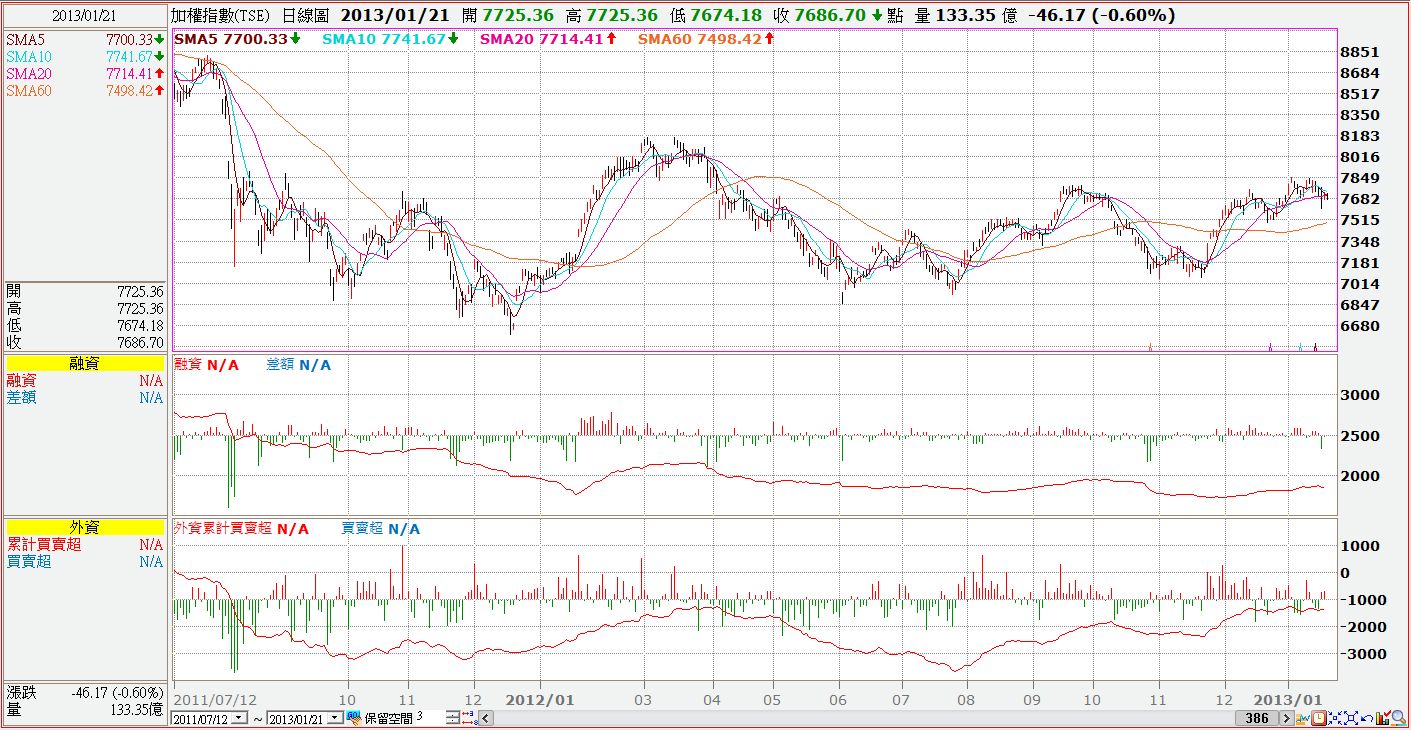Toggle the clock time-period icon
The image size is (1411, 730).
coord(1319,718)
